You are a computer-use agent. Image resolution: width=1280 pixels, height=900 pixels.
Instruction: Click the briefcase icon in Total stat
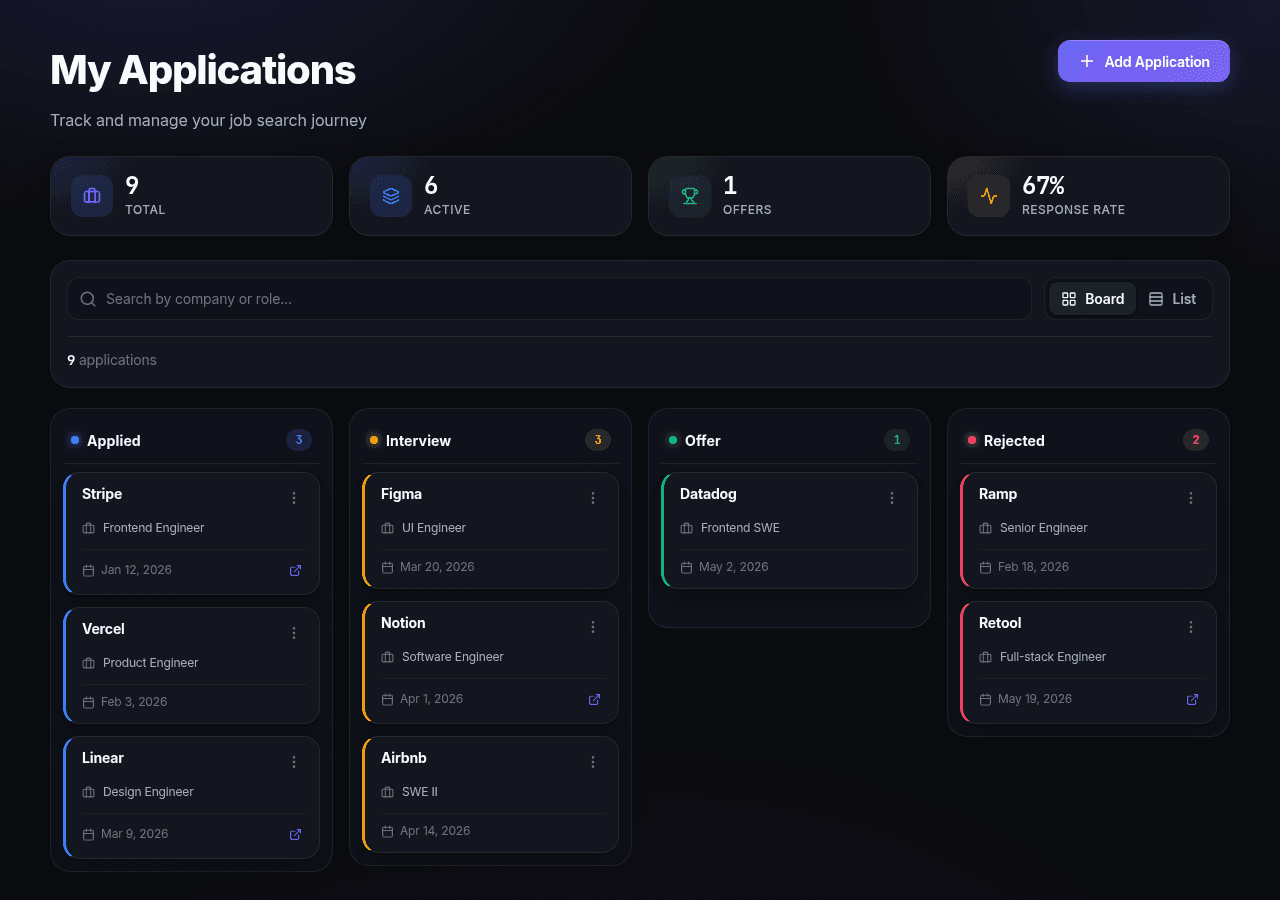pyautogui.click(x=92, y=196)
